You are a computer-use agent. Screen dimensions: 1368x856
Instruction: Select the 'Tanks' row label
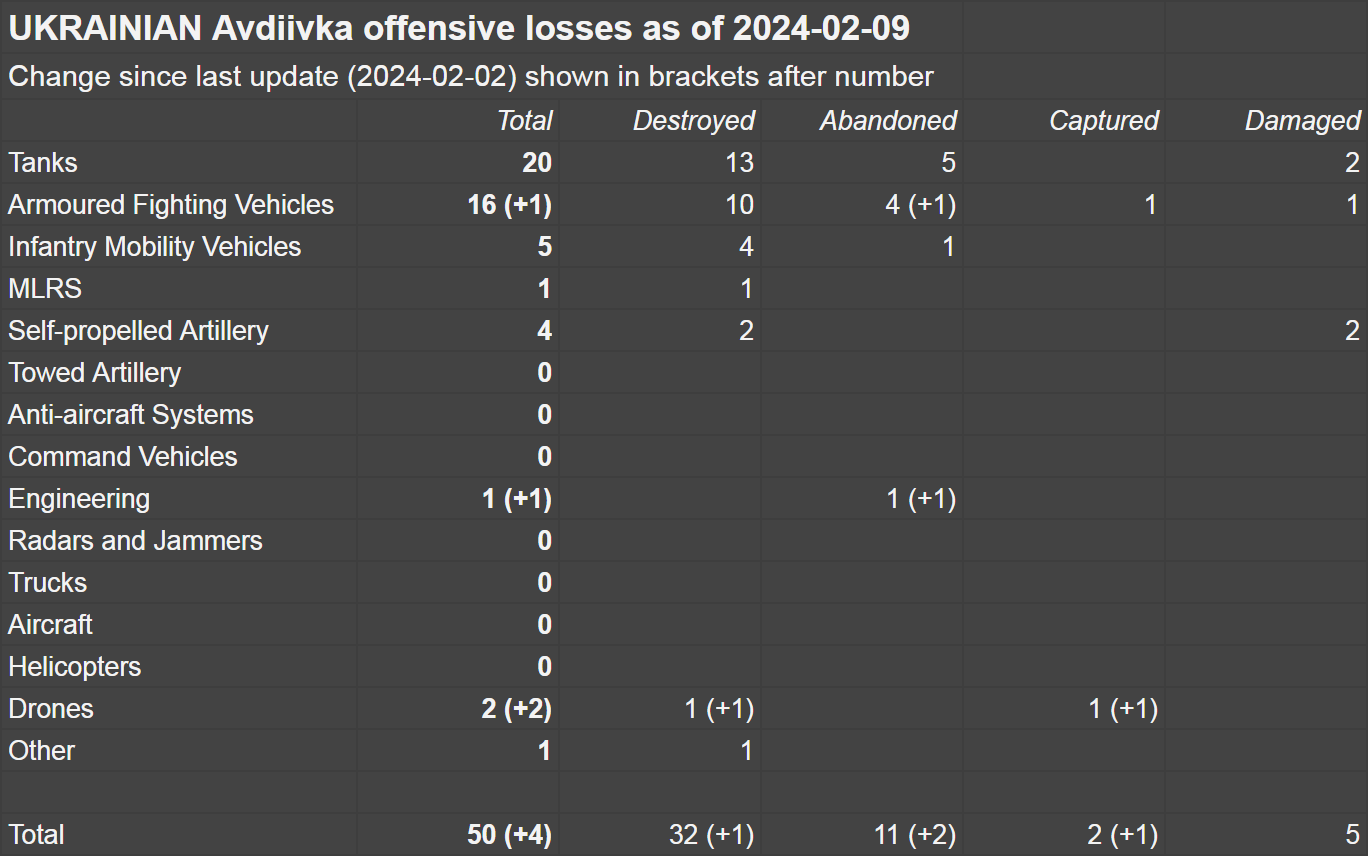43,163
